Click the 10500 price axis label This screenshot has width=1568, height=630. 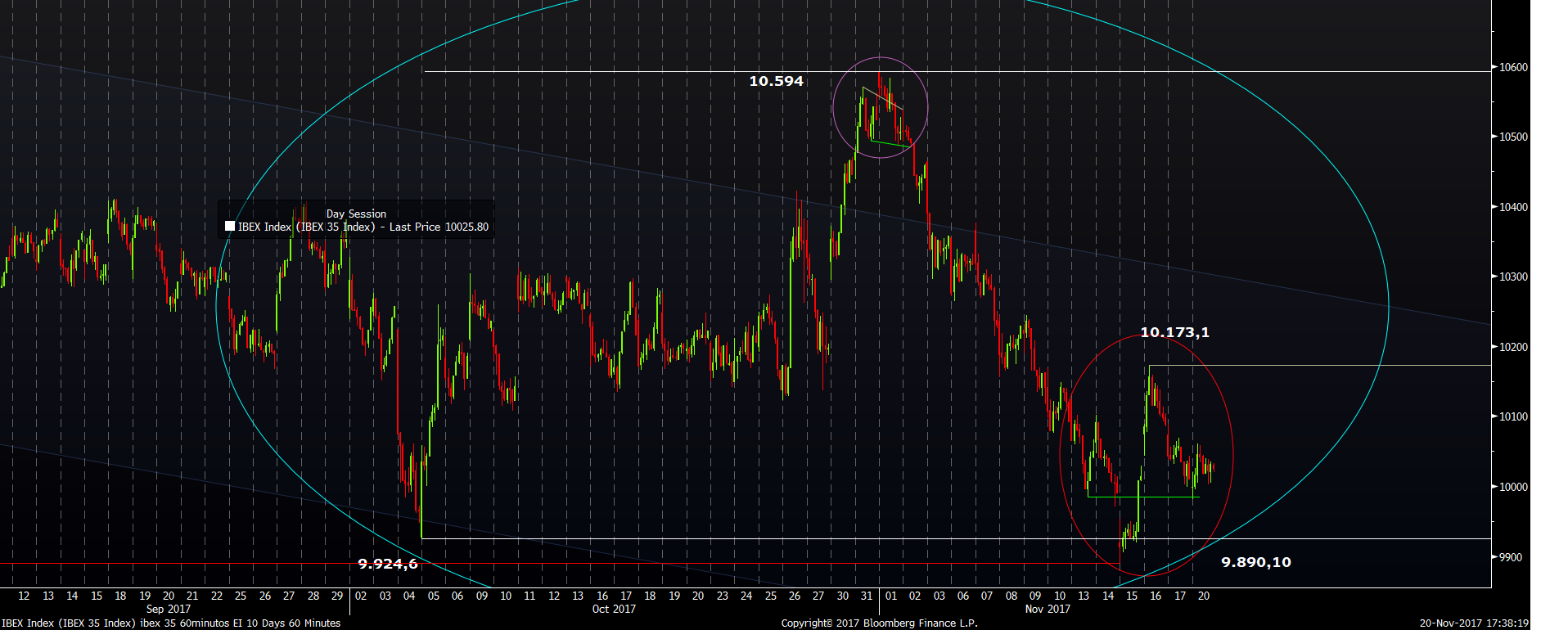(1513, 137)
